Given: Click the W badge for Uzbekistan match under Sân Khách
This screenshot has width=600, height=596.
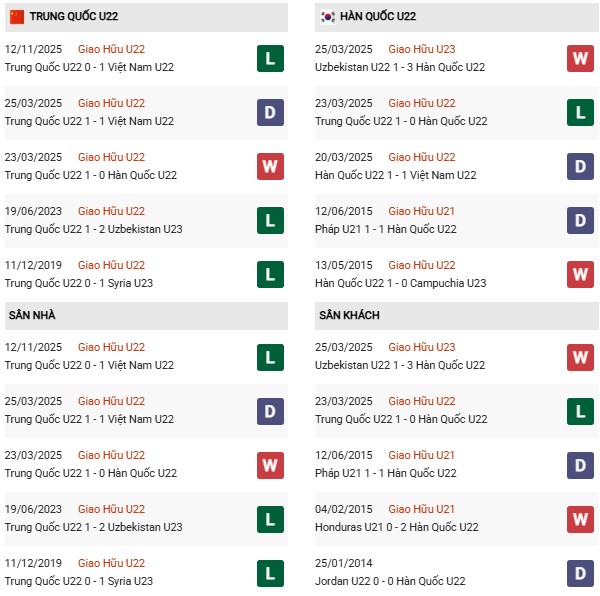Looking at the screenshot, I should [581, 356].
